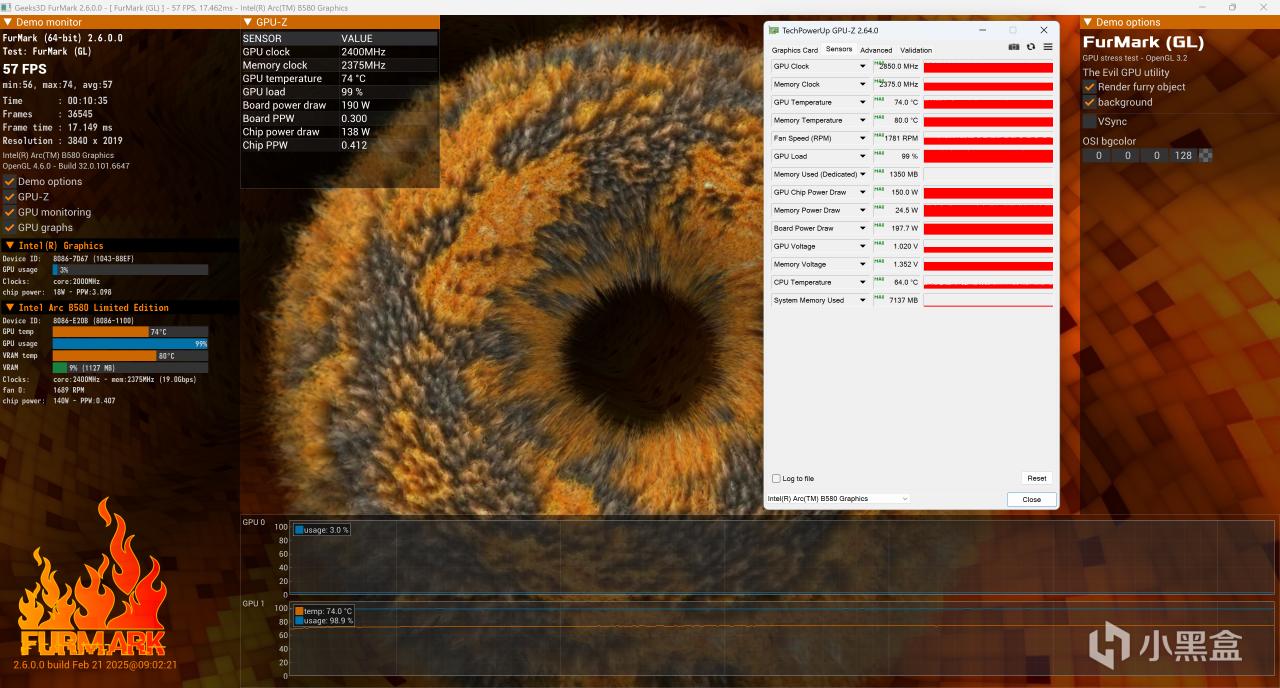Click the FurMark flame logo

(91, 576)
